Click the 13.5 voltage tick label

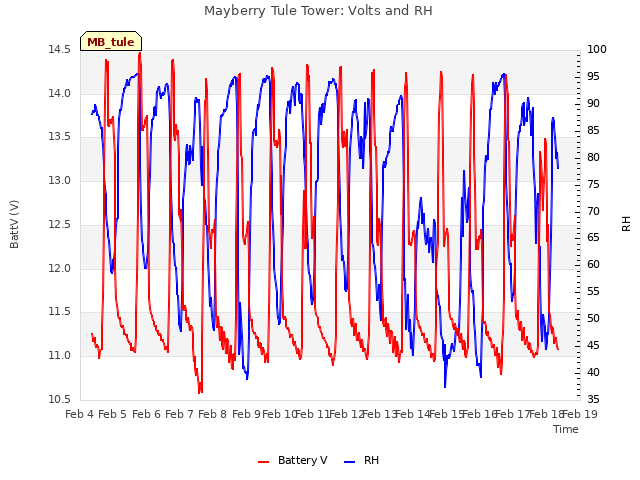[x=59, y=137]
